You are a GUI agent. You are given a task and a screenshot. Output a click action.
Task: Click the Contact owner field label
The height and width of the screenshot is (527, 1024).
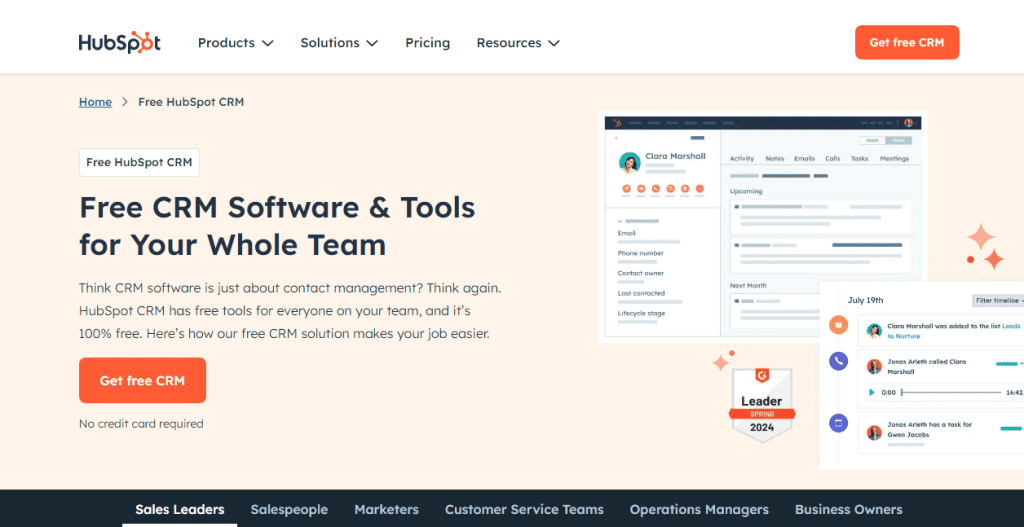640,273
